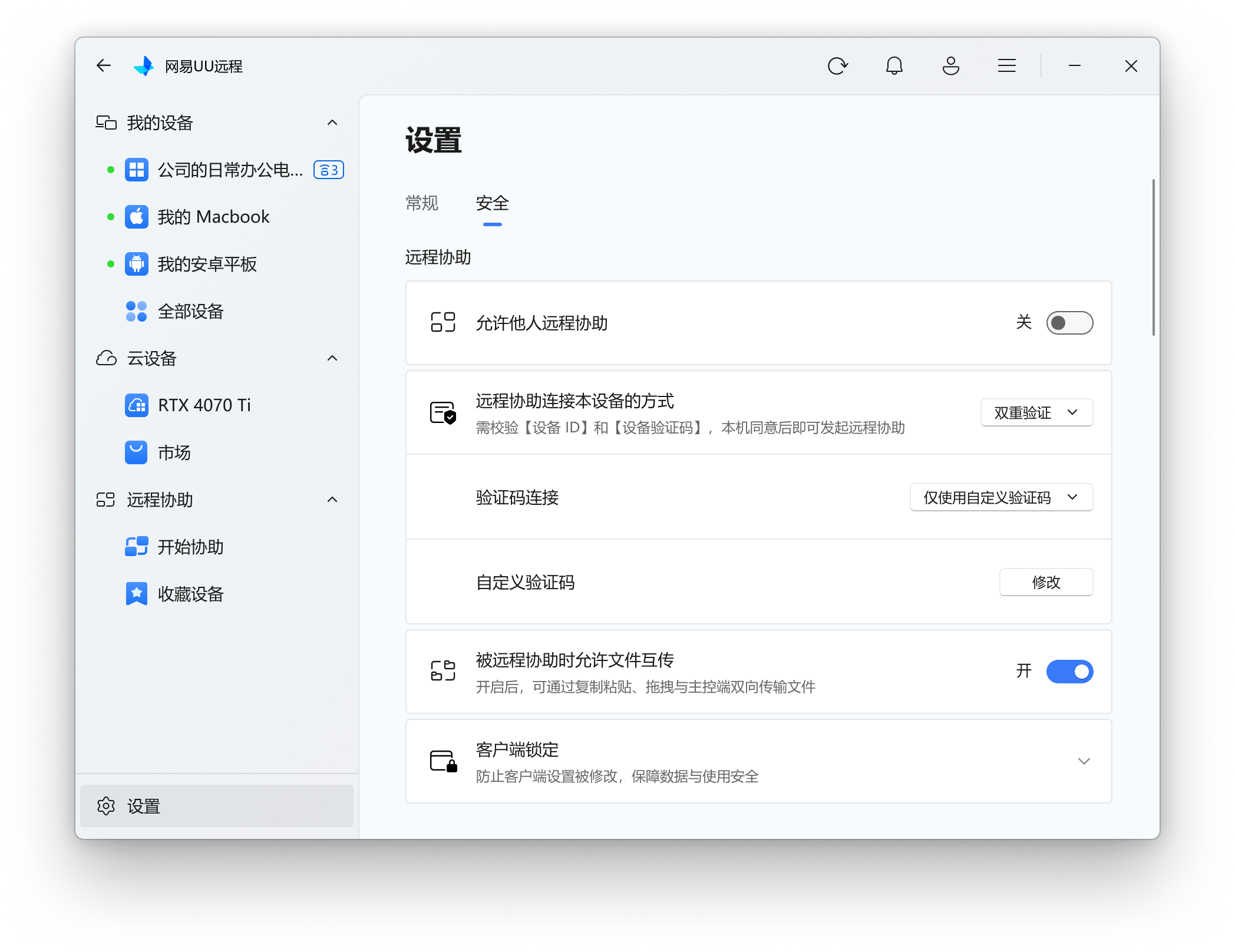Click the 开 state label
The height and width of the screenshot is (952, 1235).
coord(1023,671)
